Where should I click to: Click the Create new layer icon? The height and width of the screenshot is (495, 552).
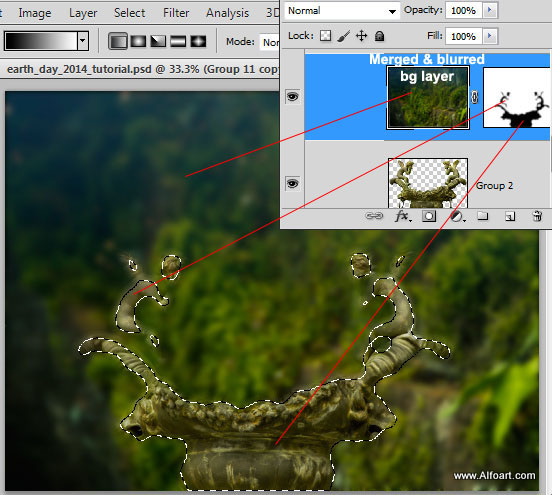510,216
